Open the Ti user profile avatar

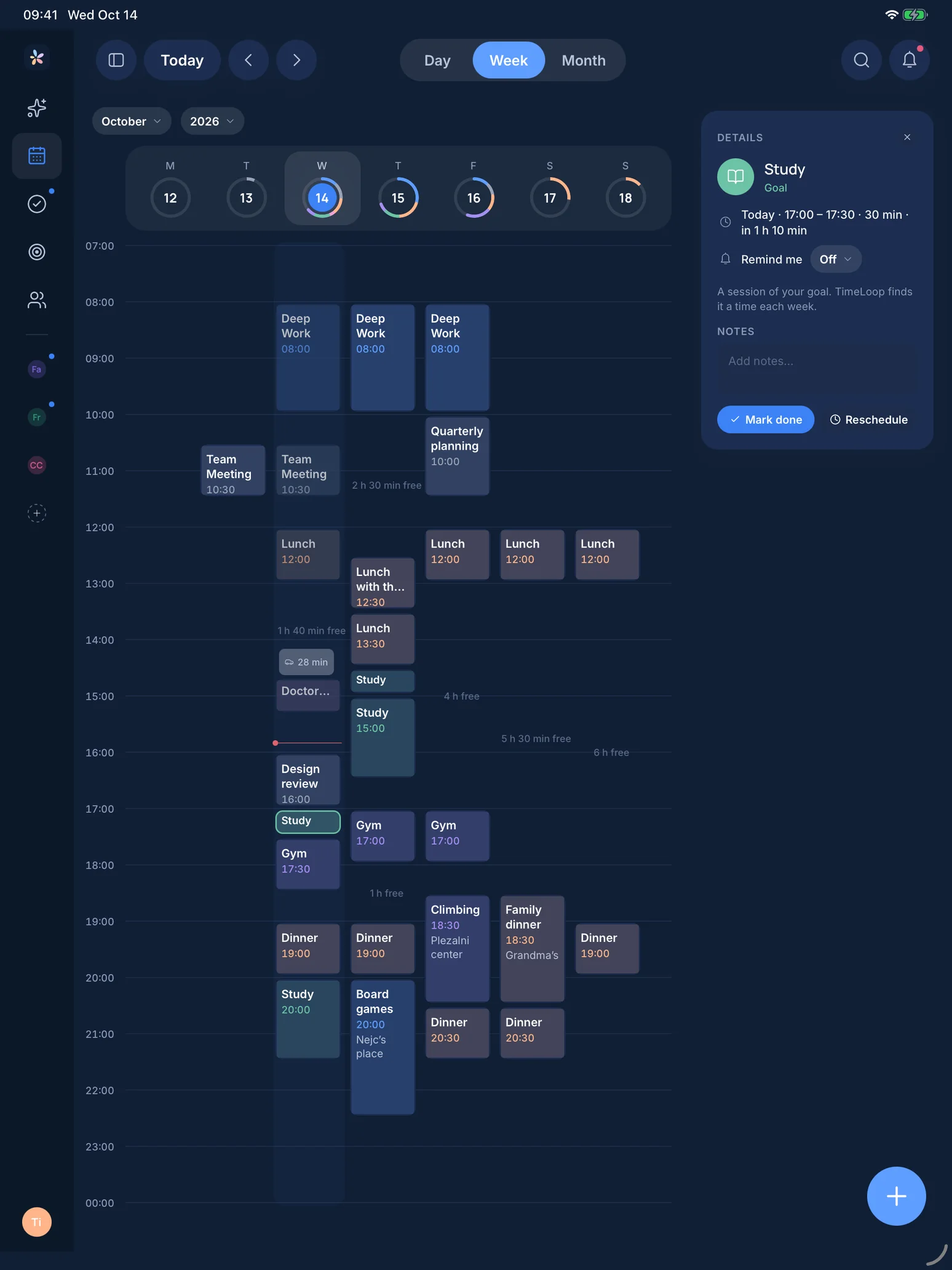tap(37, 1222)
